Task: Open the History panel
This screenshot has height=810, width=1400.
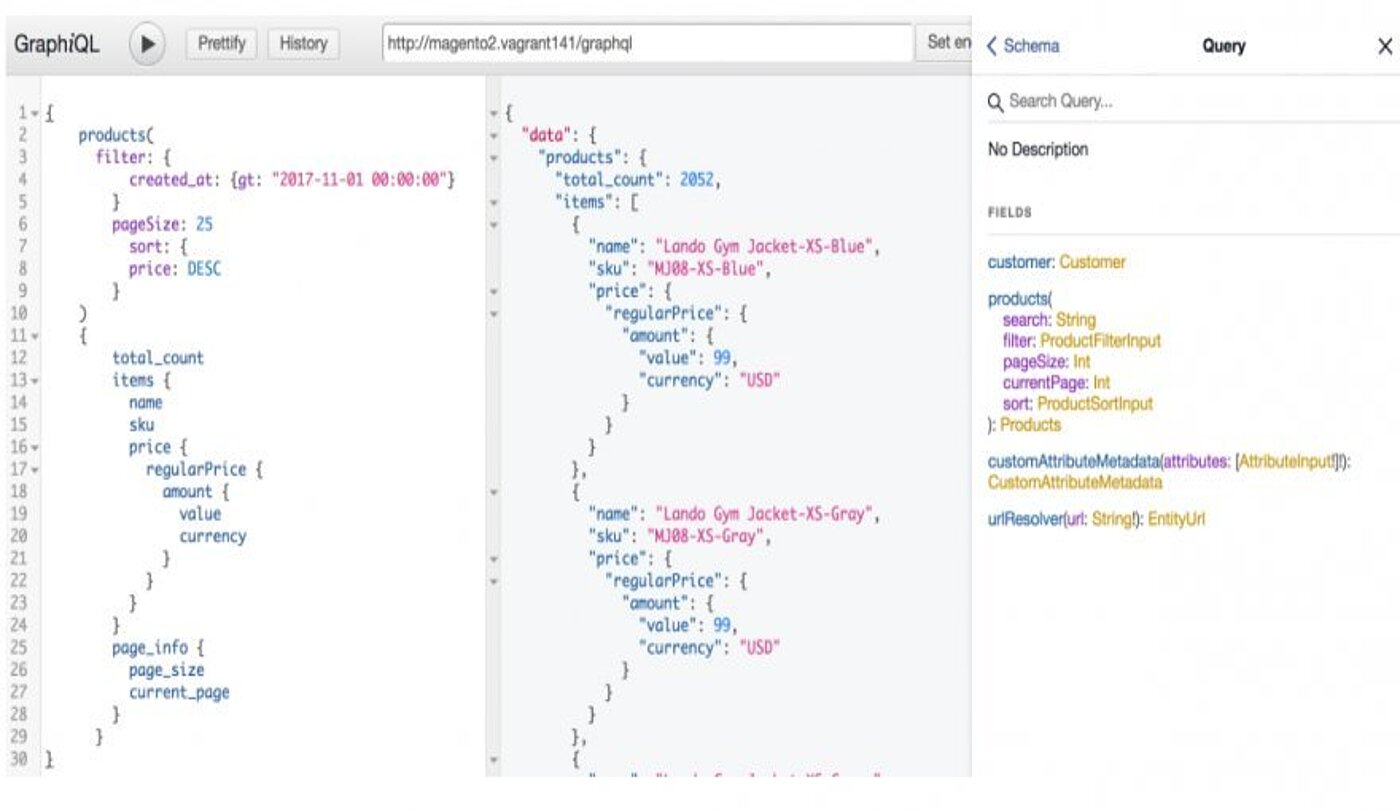Action: point(303,44)
